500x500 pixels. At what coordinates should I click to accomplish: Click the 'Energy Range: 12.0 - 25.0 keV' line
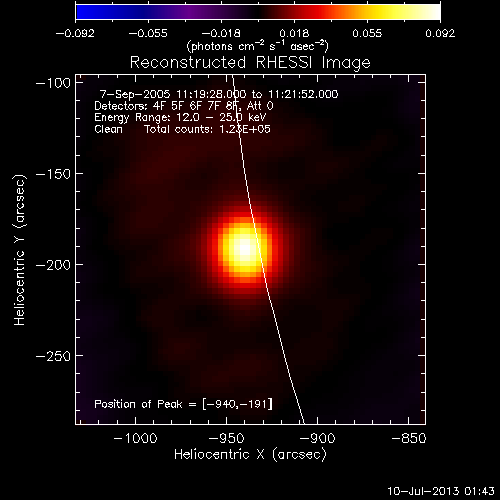[180, 117]
